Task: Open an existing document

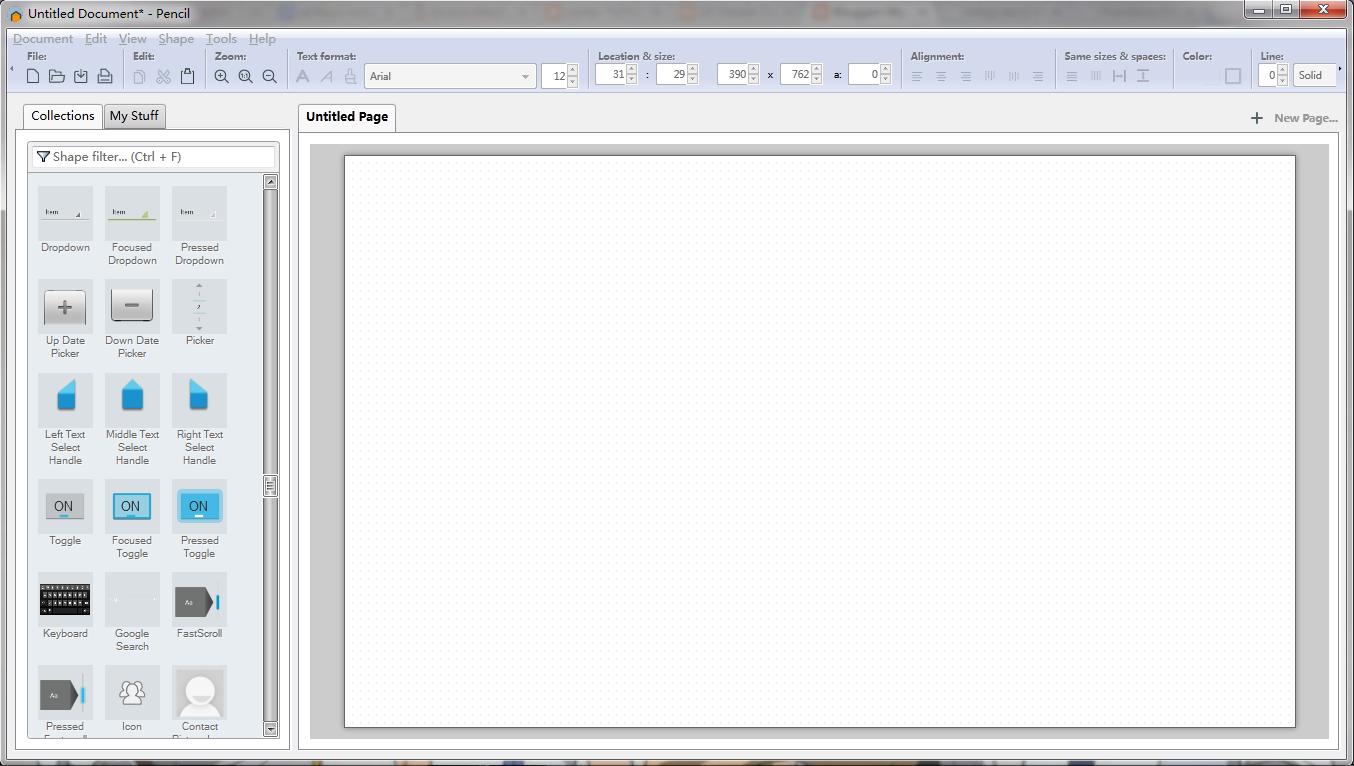Action: coord(56,75)
